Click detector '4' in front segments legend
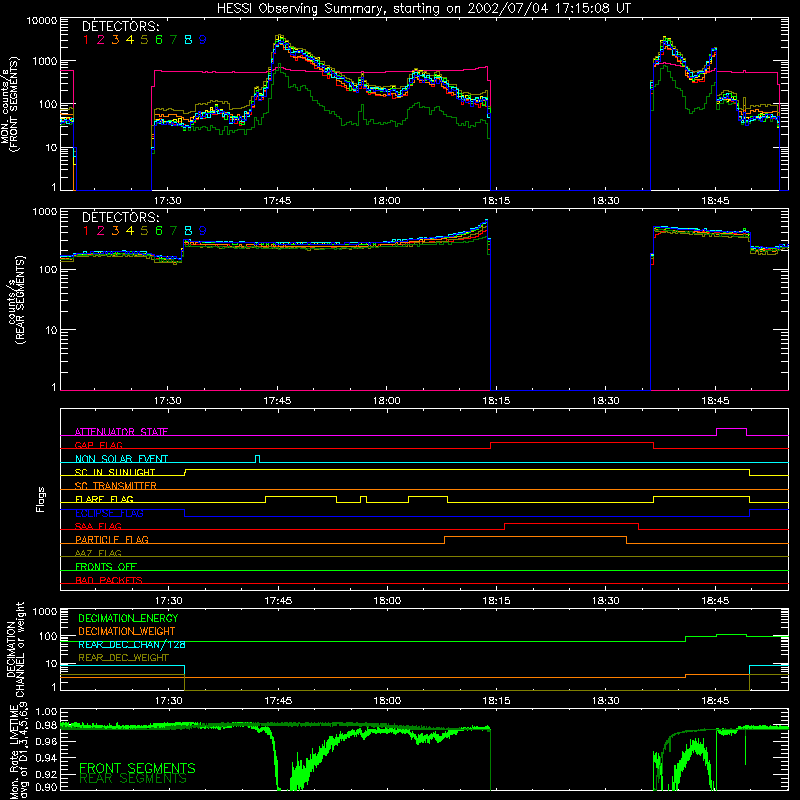 pos(130,39)
